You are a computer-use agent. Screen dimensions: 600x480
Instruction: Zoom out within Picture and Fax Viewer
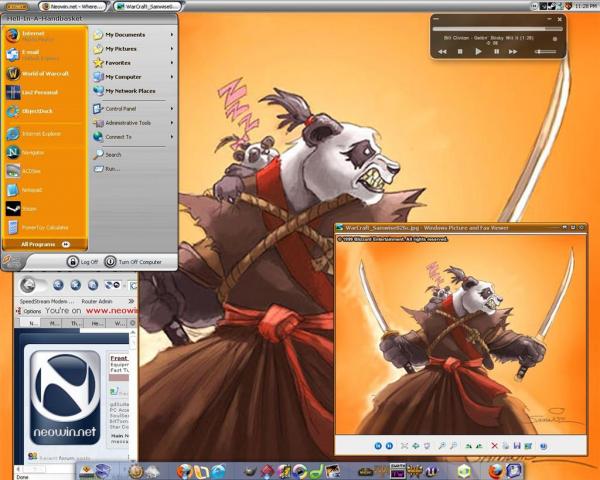click(453, 446)
